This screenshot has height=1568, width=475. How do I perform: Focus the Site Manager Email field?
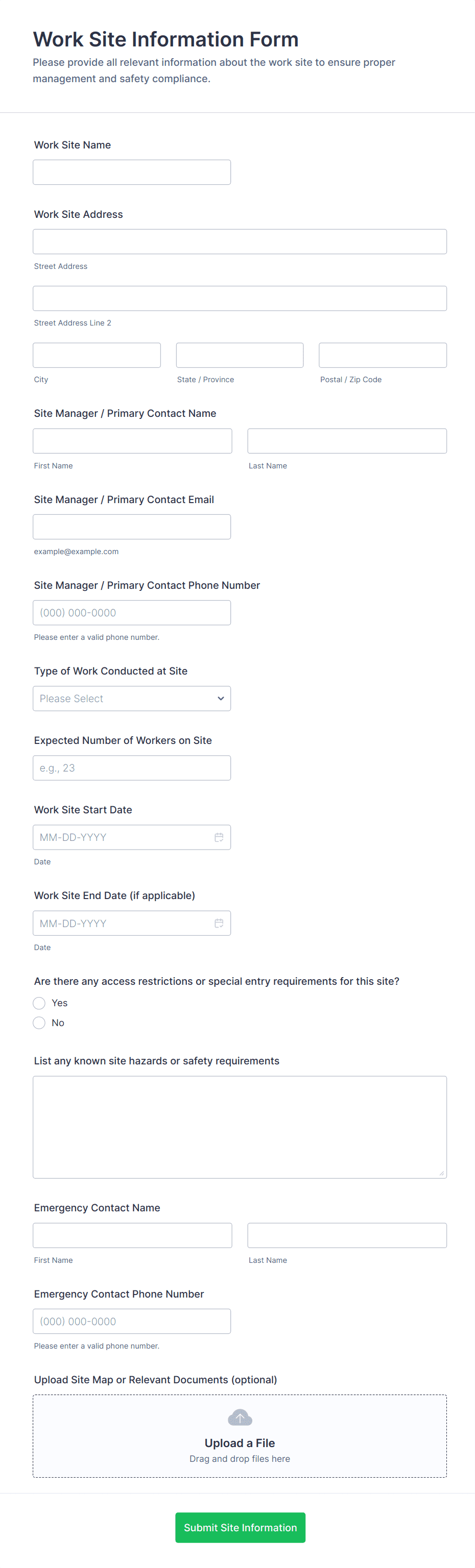point(132,527)
